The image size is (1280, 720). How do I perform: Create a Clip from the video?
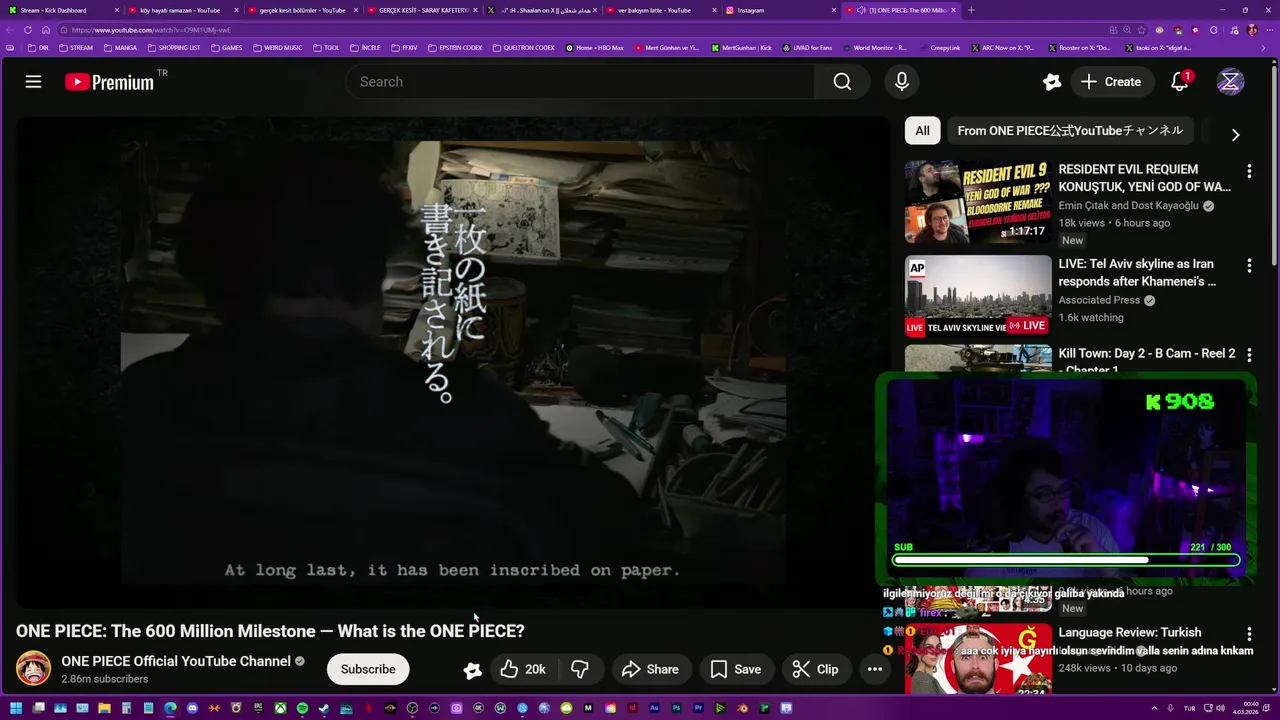tap(815, 669)
